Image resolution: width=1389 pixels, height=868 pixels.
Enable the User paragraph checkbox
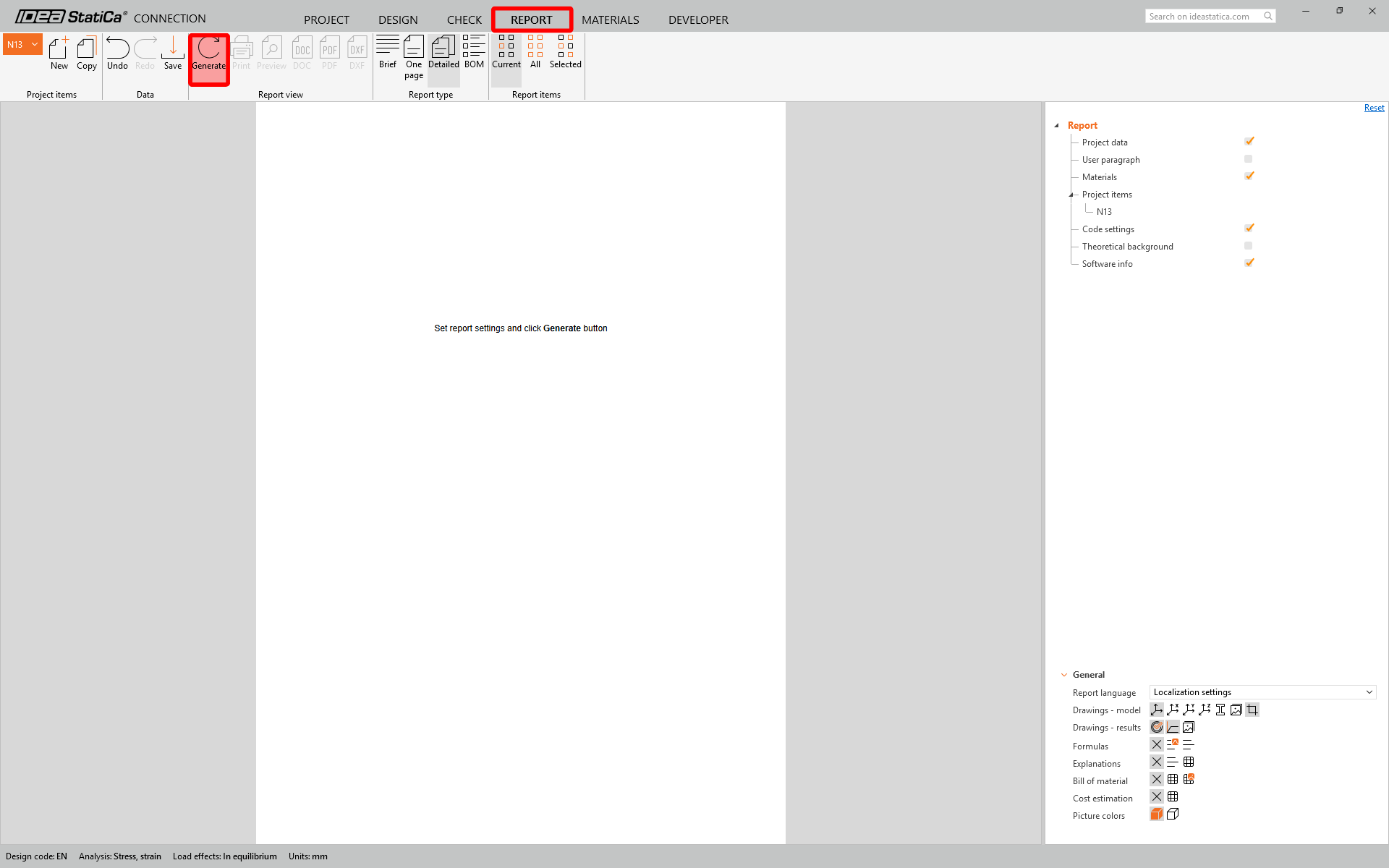(x=1248, y=159)
